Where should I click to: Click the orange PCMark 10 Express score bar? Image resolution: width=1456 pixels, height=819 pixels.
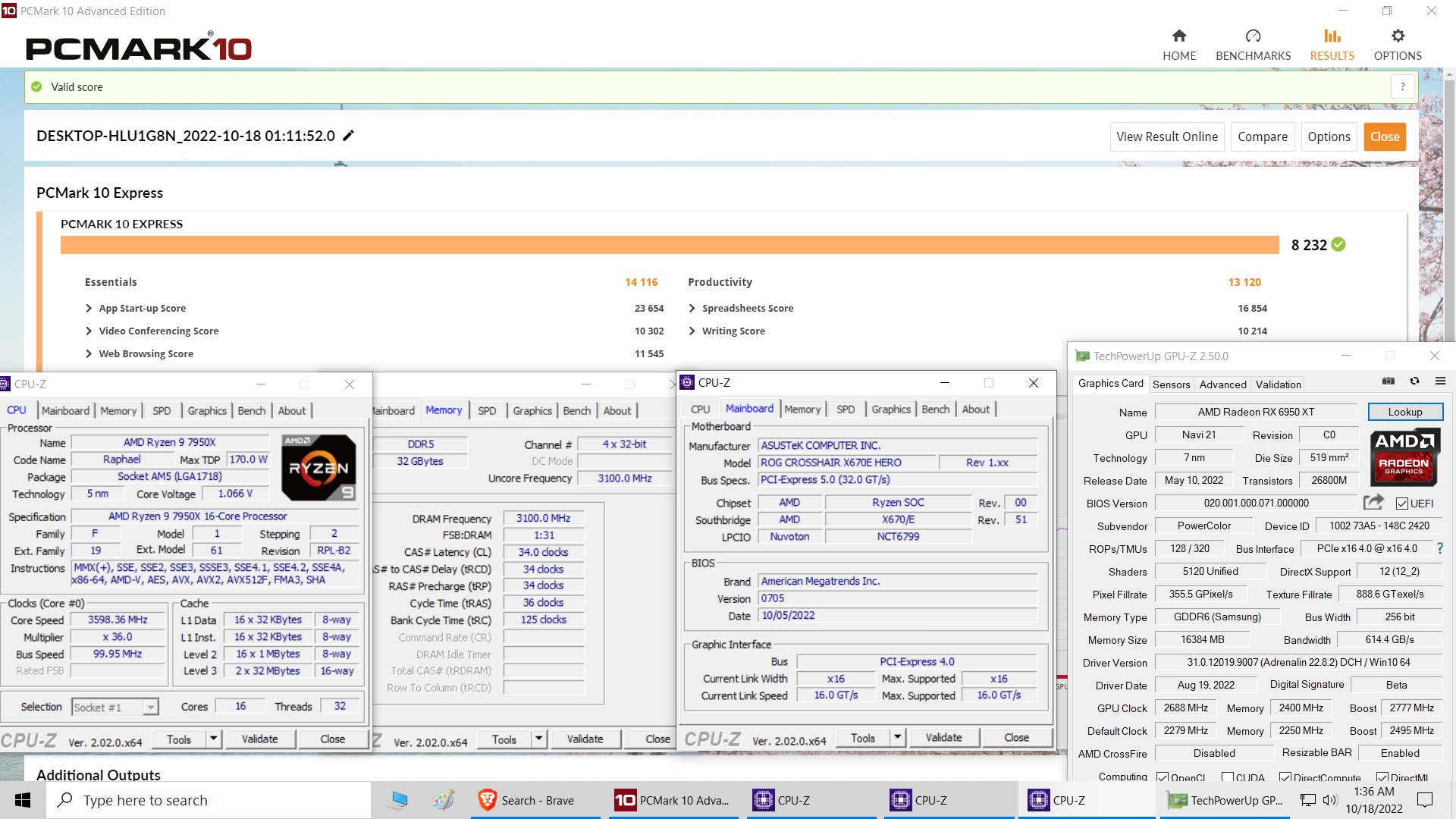[x=670, y=245]
